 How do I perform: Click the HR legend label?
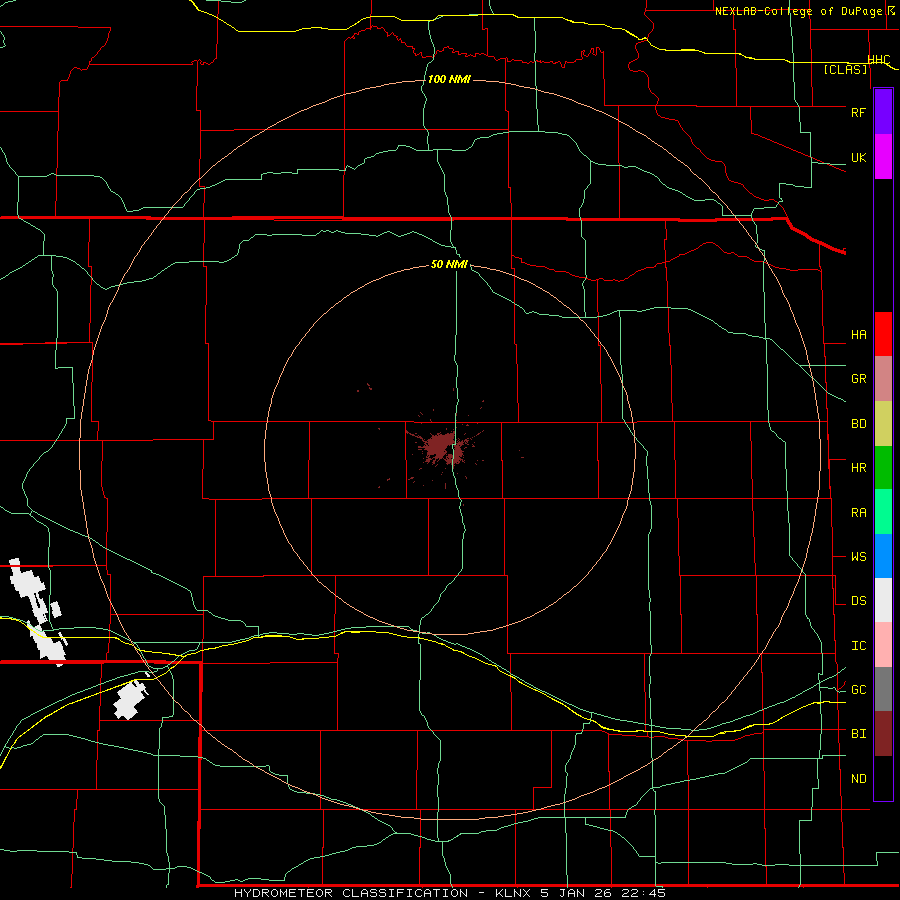tap(858, 467)
